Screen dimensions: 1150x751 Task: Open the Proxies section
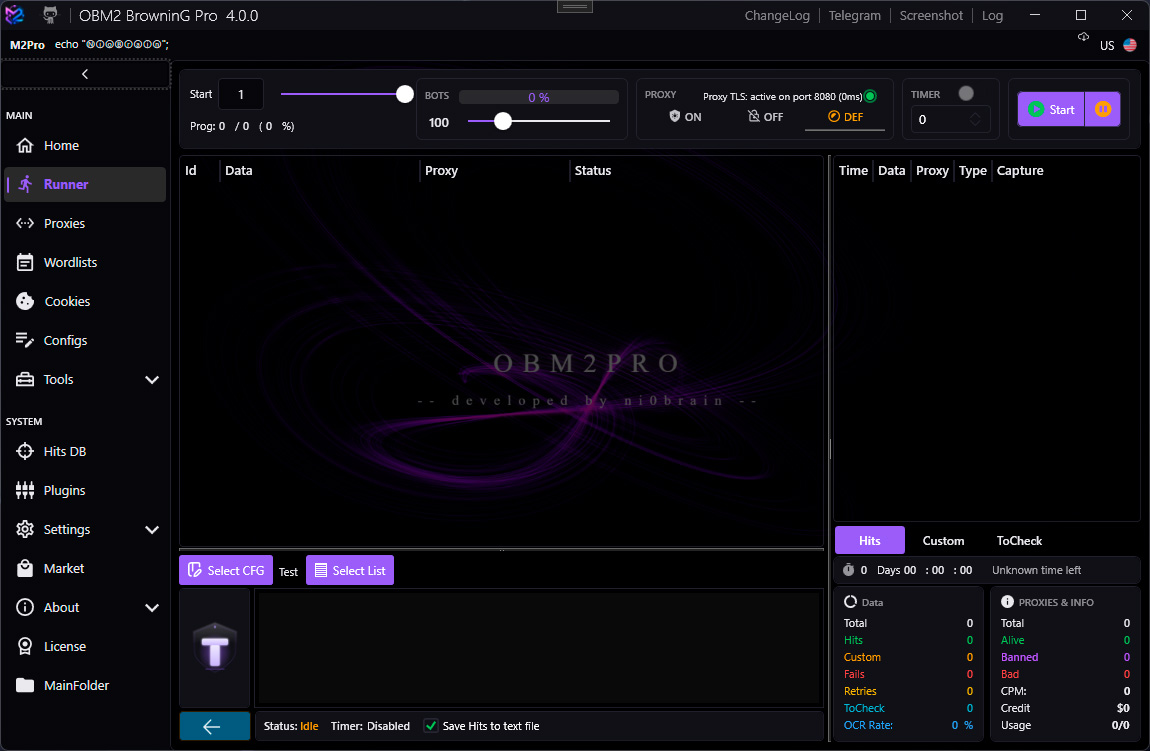(84, 223)
